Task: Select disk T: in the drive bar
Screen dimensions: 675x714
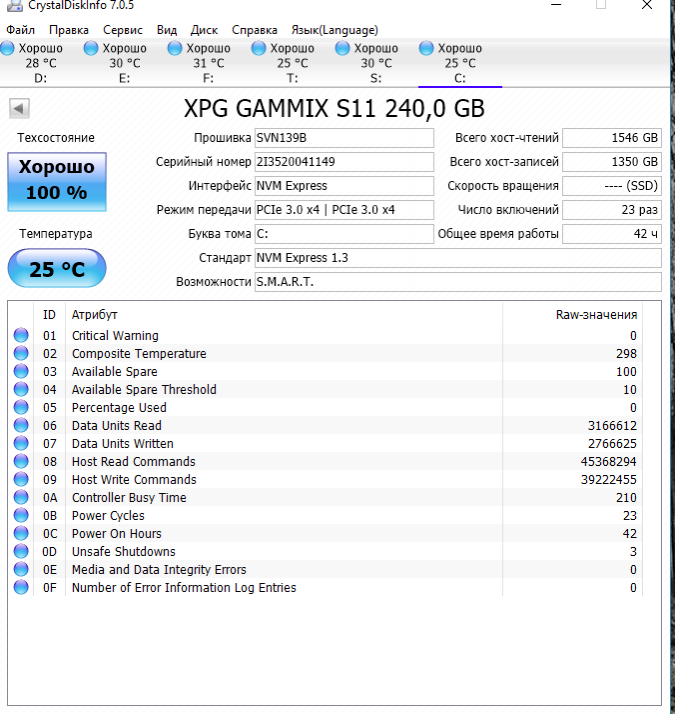Action: (x=284, y=63)
